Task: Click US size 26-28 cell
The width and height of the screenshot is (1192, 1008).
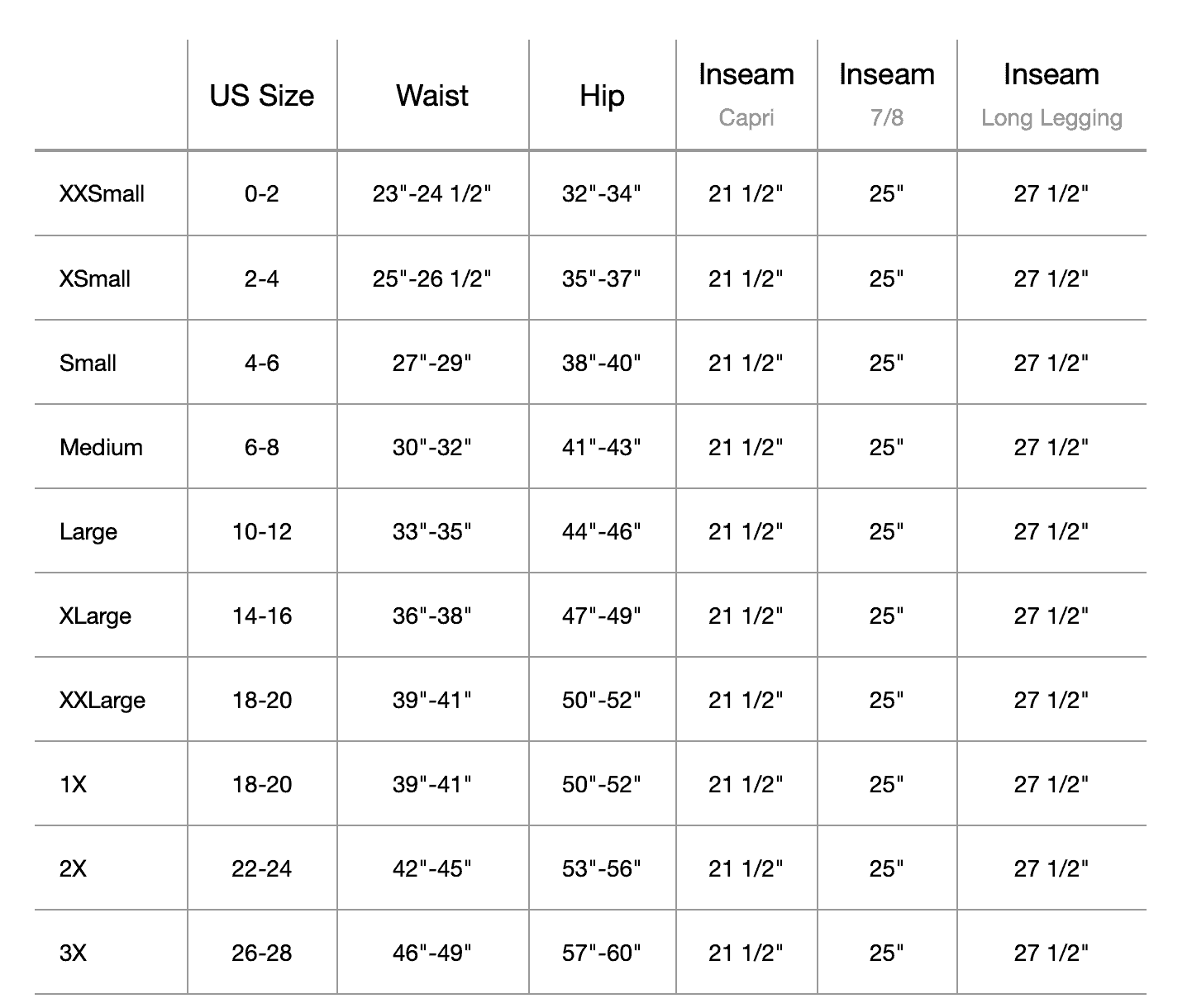Action: click(x=262, y=953)
